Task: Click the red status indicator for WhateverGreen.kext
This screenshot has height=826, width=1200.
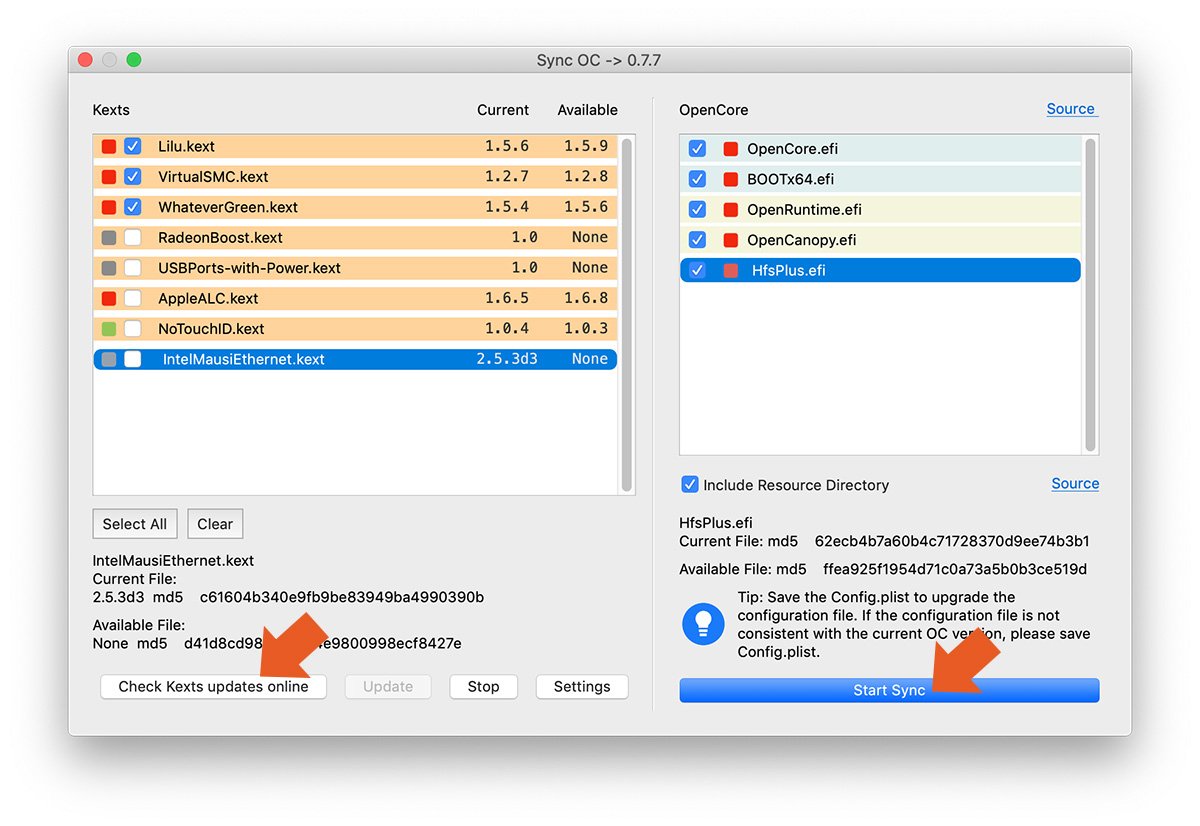Action: tap(109, 207)
